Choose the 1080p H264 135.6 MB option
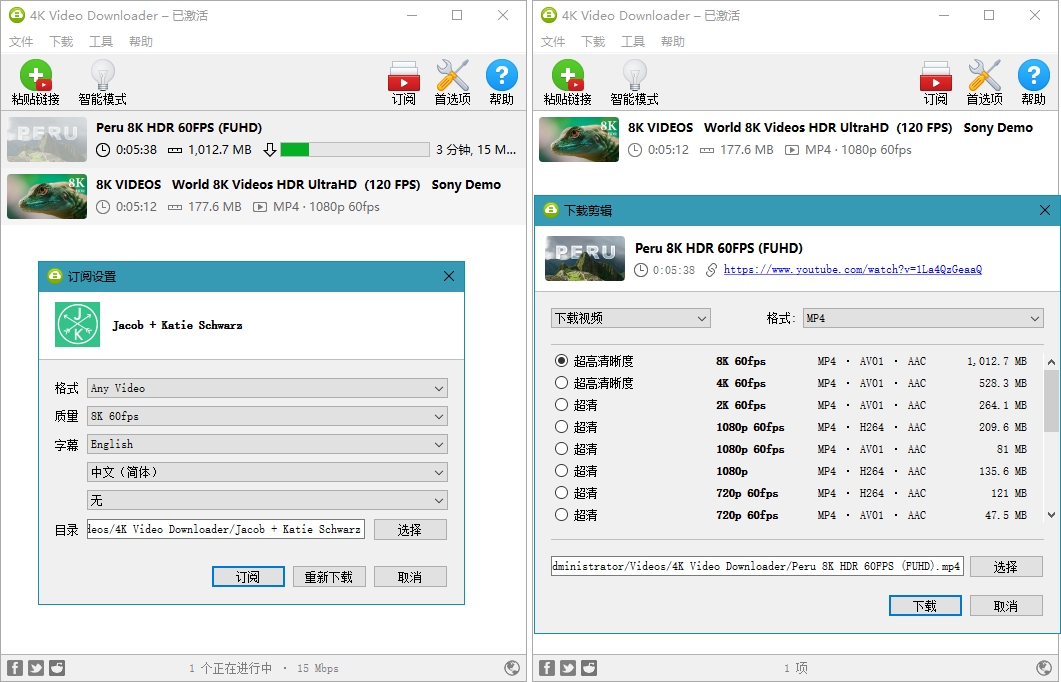 (561, 471)
